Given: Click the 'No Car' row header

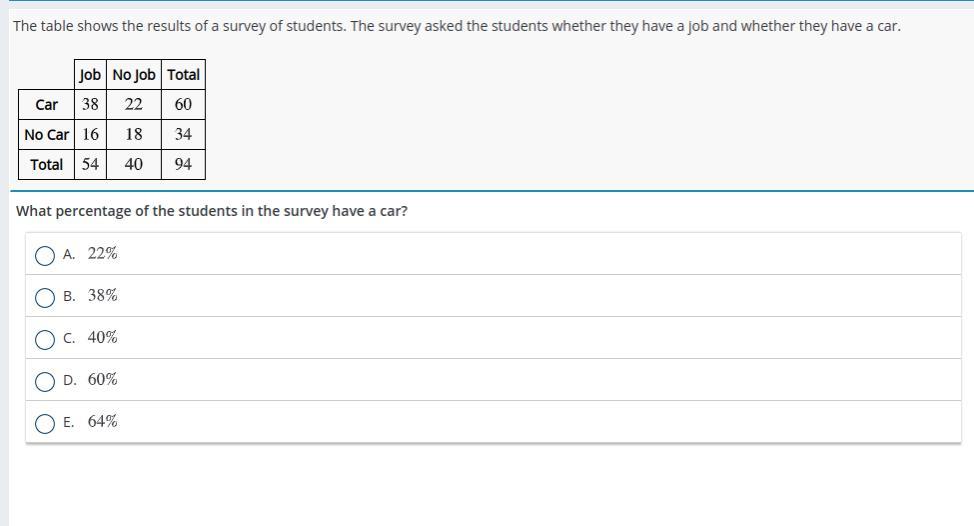Looking at the screenshot, I should pyautogui.click(x=47, y=134).
